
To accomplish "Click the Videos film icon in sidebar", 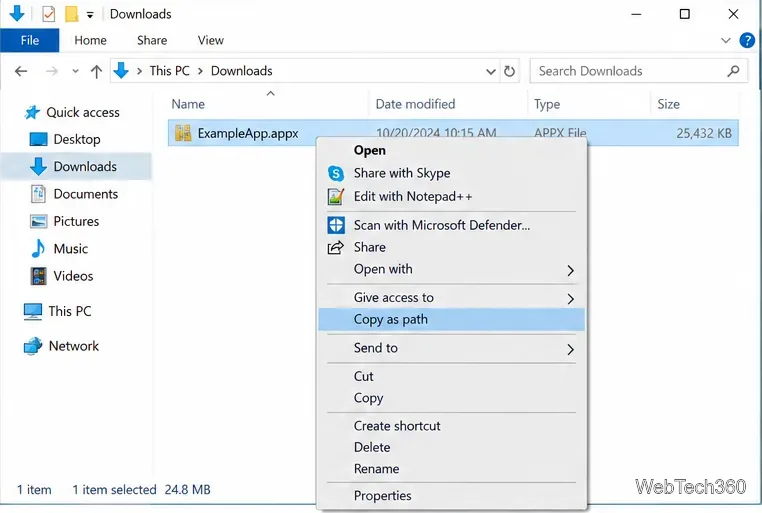I will click(x=38, y=276).
